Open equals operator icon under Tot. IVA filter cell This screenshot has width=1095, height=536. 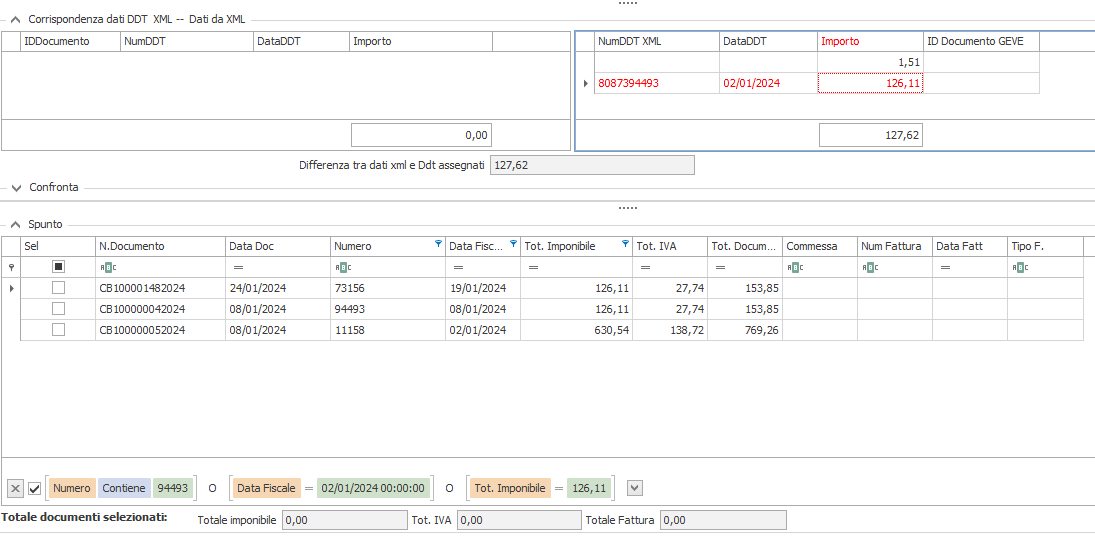[x=645, y=267]
